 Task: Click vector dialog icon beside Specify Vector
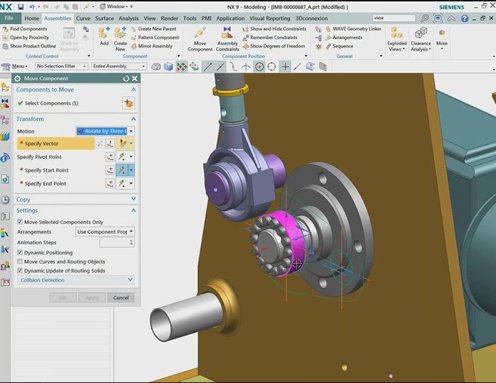click(110, 144)
